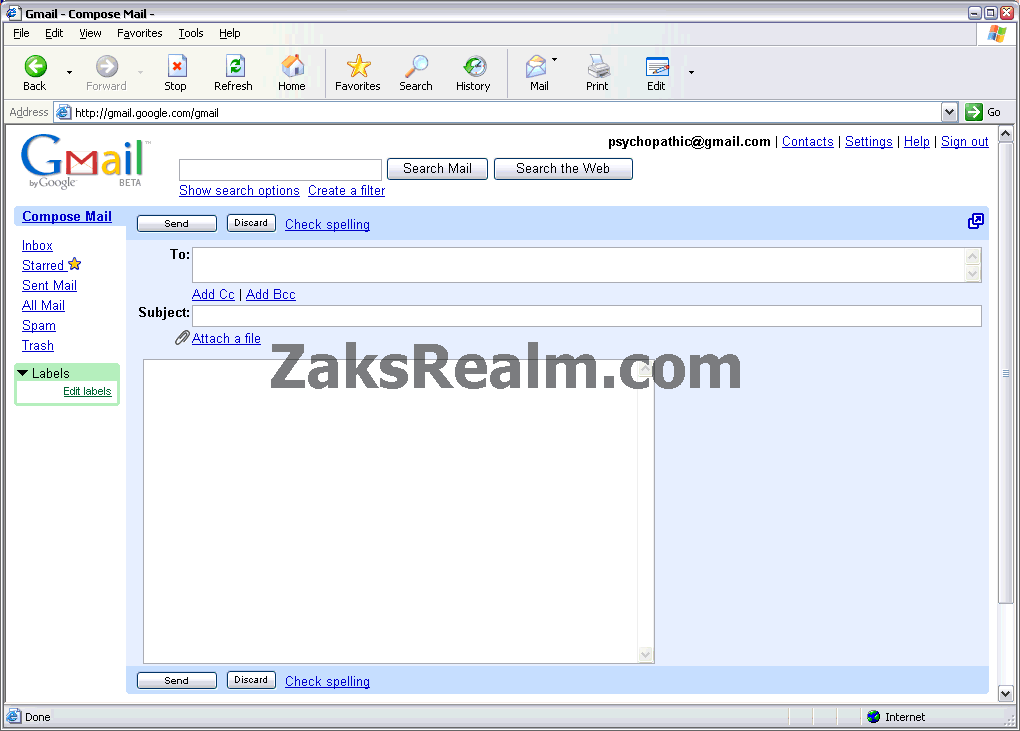Pop out compose into new window icon
1020x731 pixels.
976,221
